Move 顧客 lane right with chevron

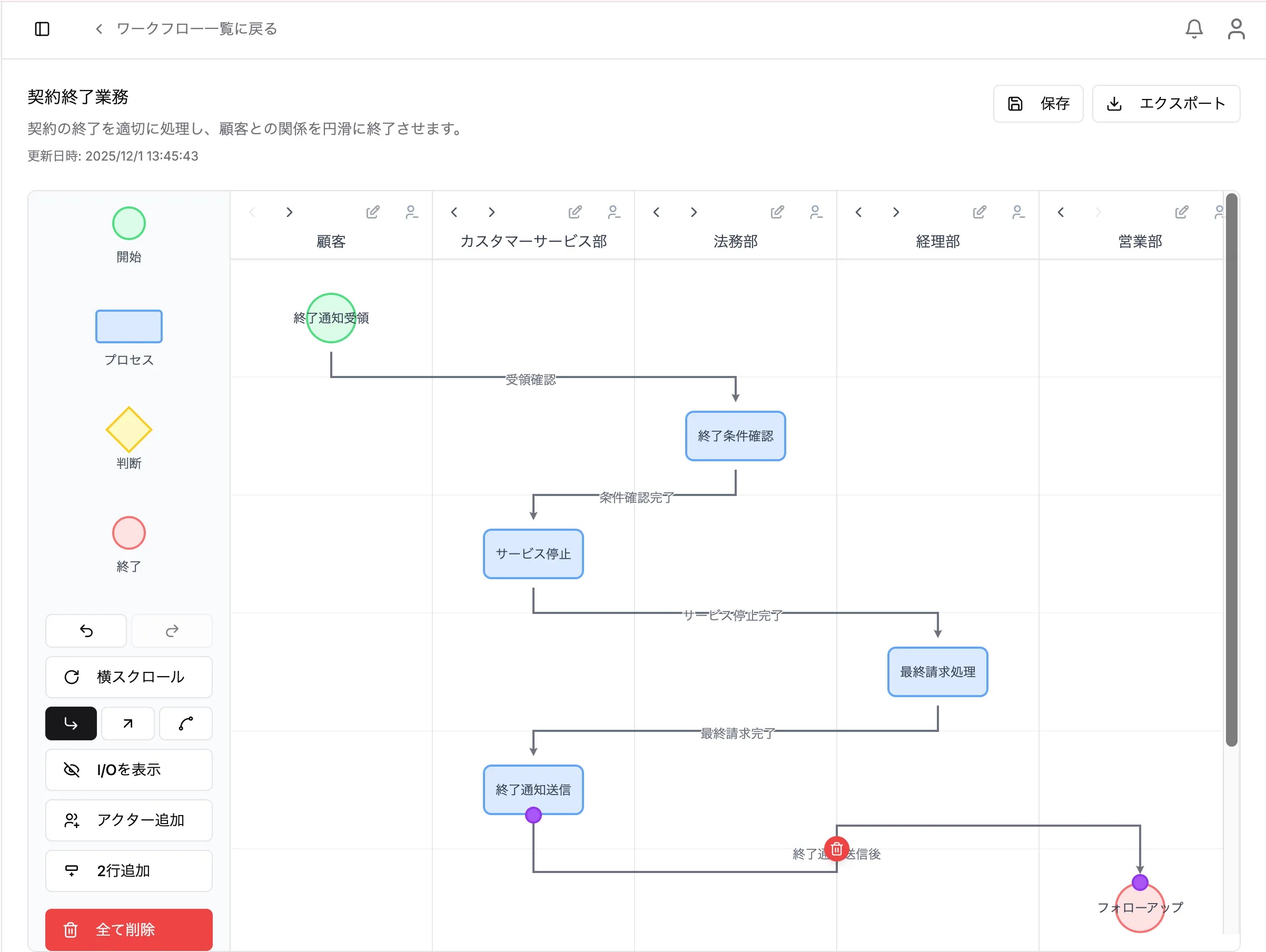coord(290,212)
